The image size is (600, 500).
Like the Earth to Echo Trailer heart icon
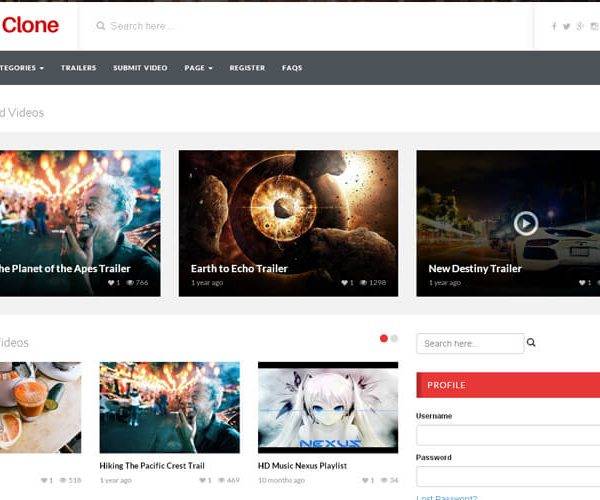point(344,283)
